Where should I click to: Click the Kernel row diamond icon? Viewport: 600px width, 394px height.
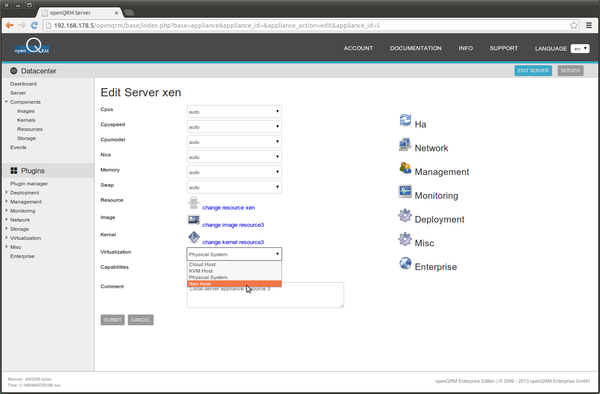[194, 237]
